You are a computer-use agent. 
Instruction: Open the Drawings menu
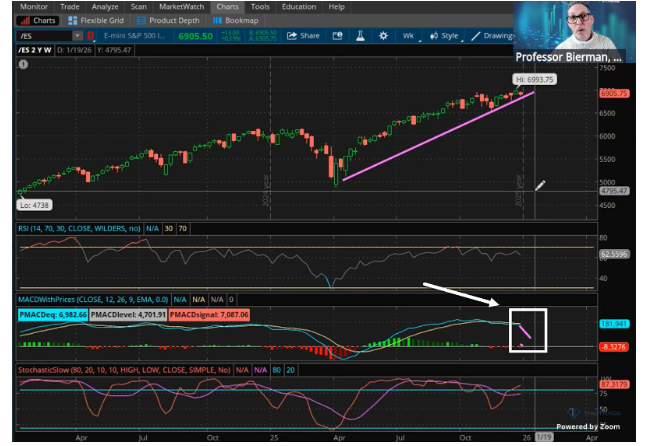pyautogui.click(x=492, y=36)
